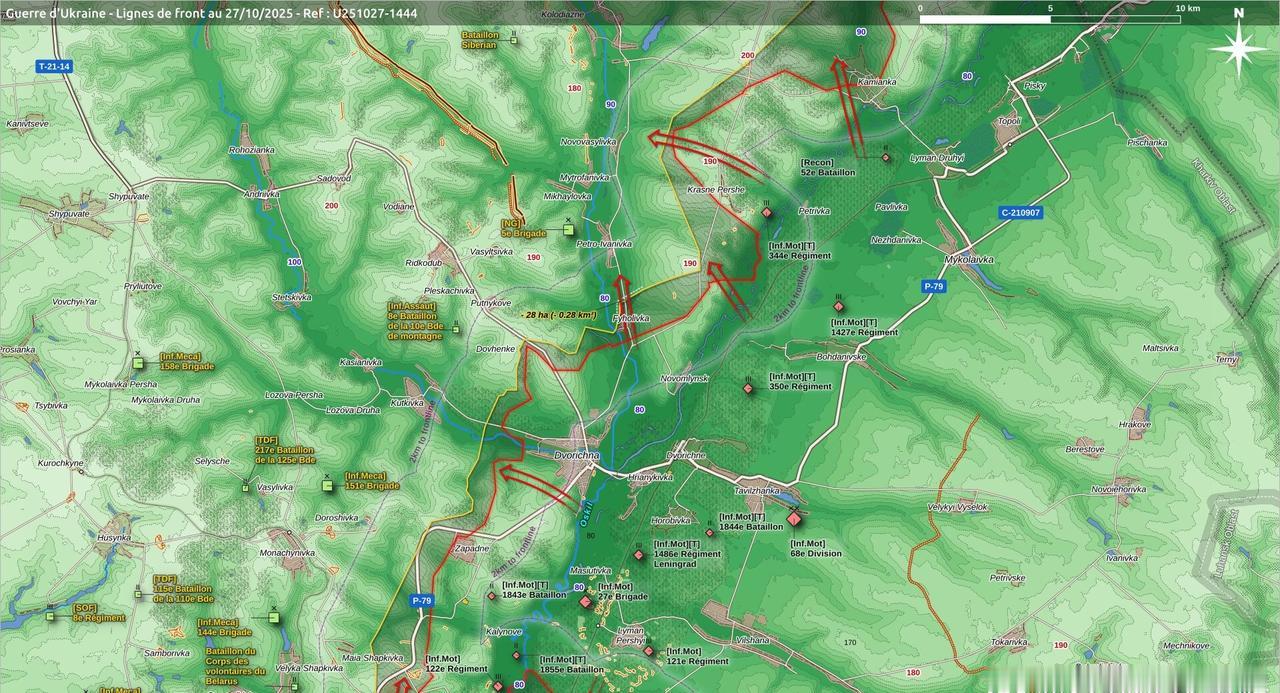Click the Novovasylivka village label
The image size is (1280, 693).
pos(588,142)
